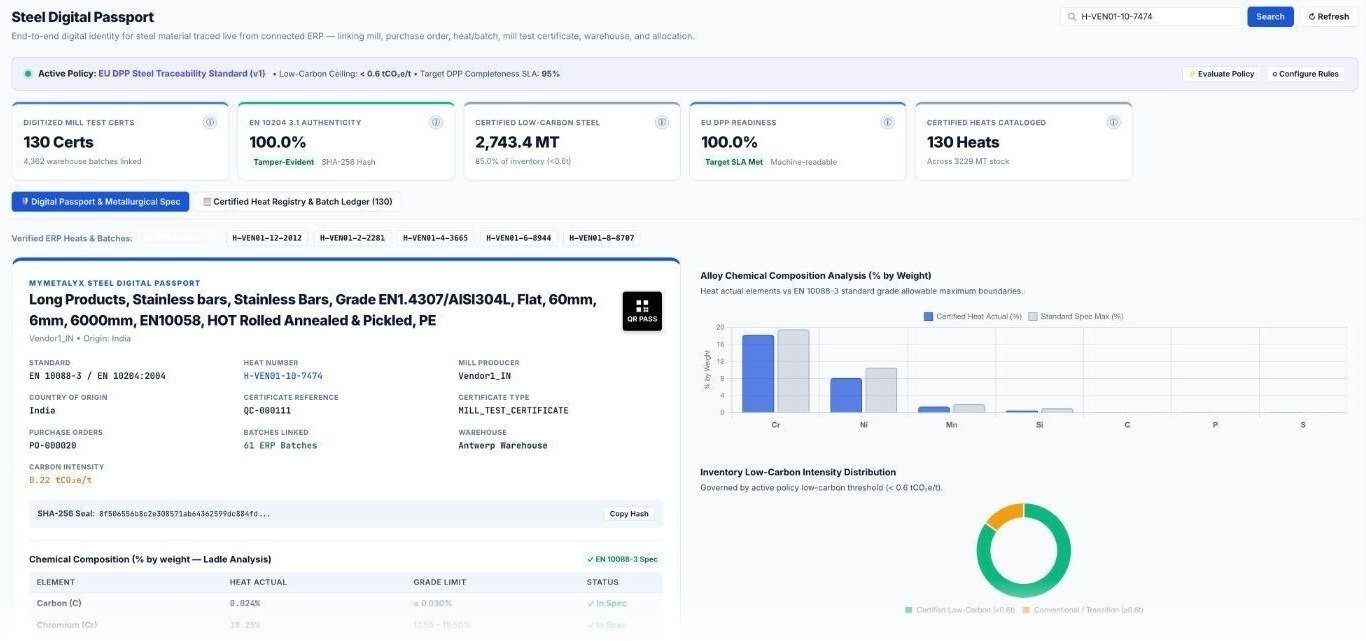This screenshot has width=1366, height=641.
Task: Toggle Certified Low-Carbon donut legend swatch
Action: (908, 609)
